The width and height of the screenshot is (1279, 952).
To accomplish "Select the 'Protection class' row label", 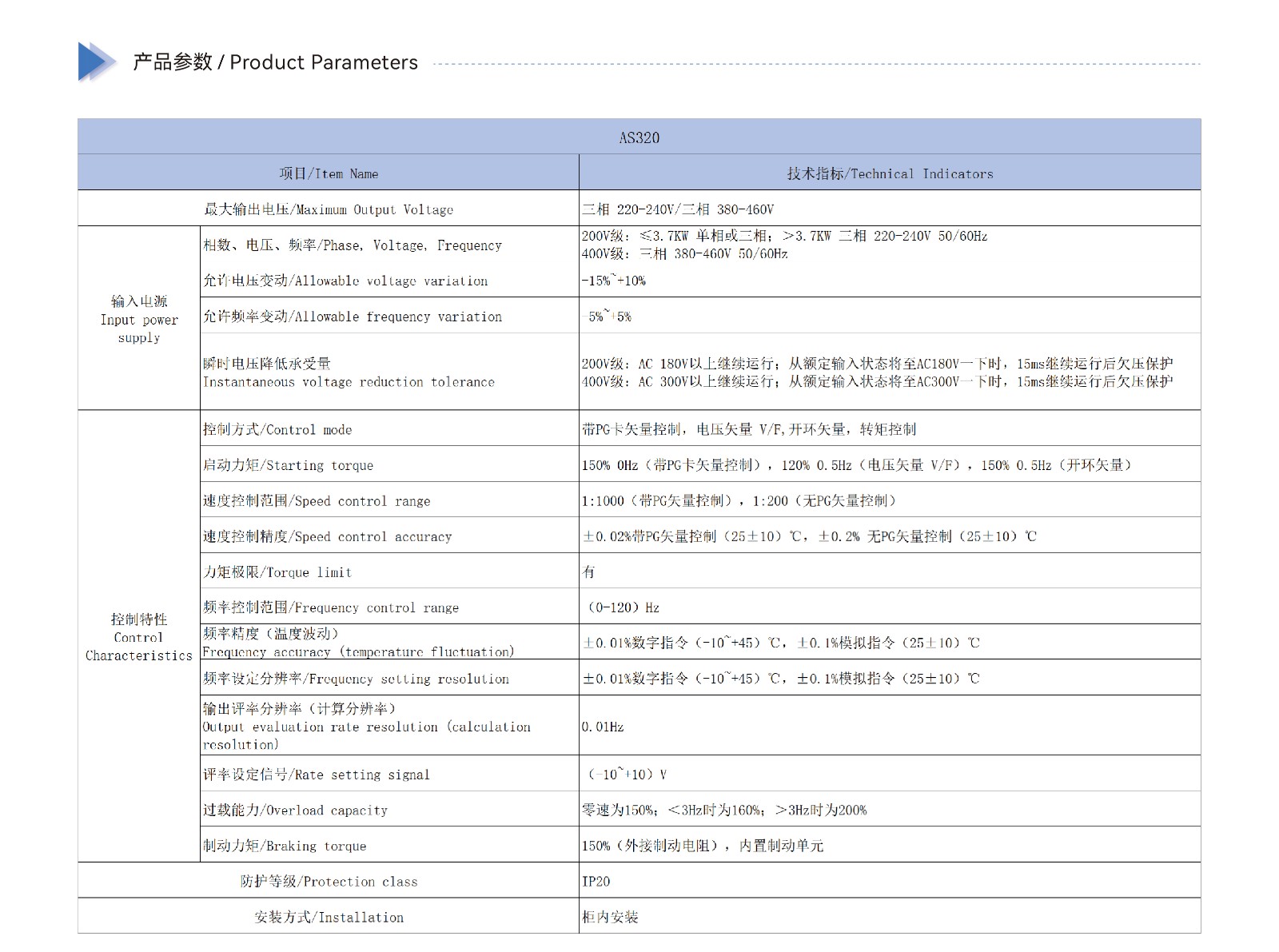I will click(x=329, y=882).
